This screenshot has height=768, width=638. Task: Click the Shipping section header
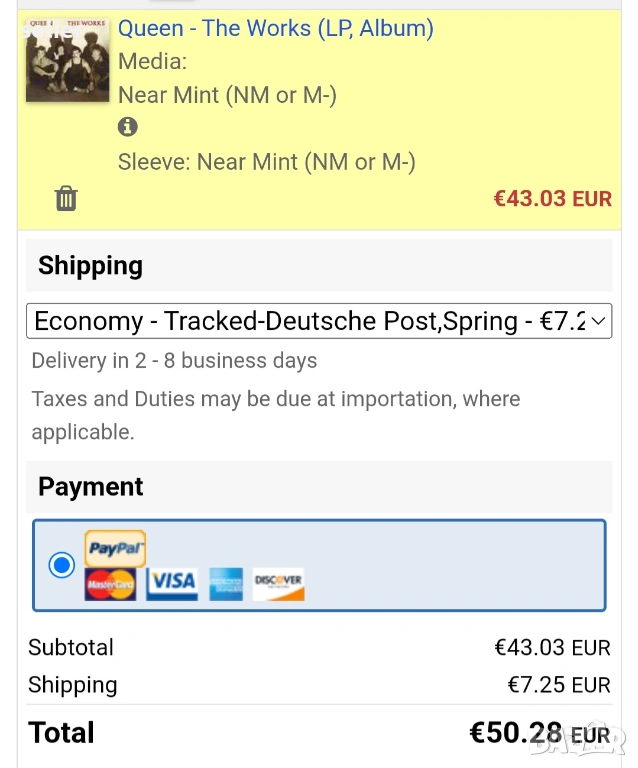[90, 266]
